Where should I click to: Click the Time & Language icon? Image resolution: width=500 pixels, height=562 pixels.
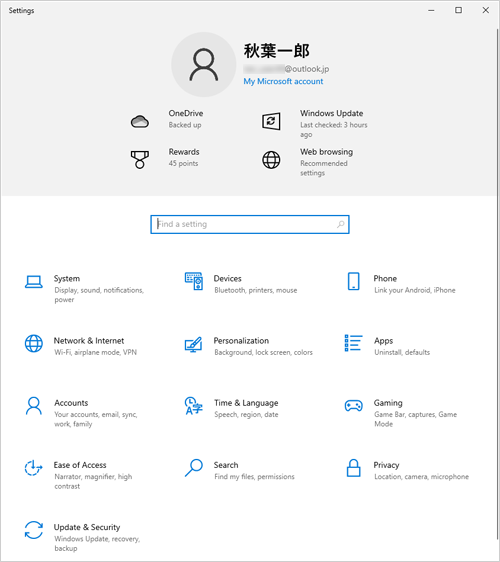coord(194,406)
